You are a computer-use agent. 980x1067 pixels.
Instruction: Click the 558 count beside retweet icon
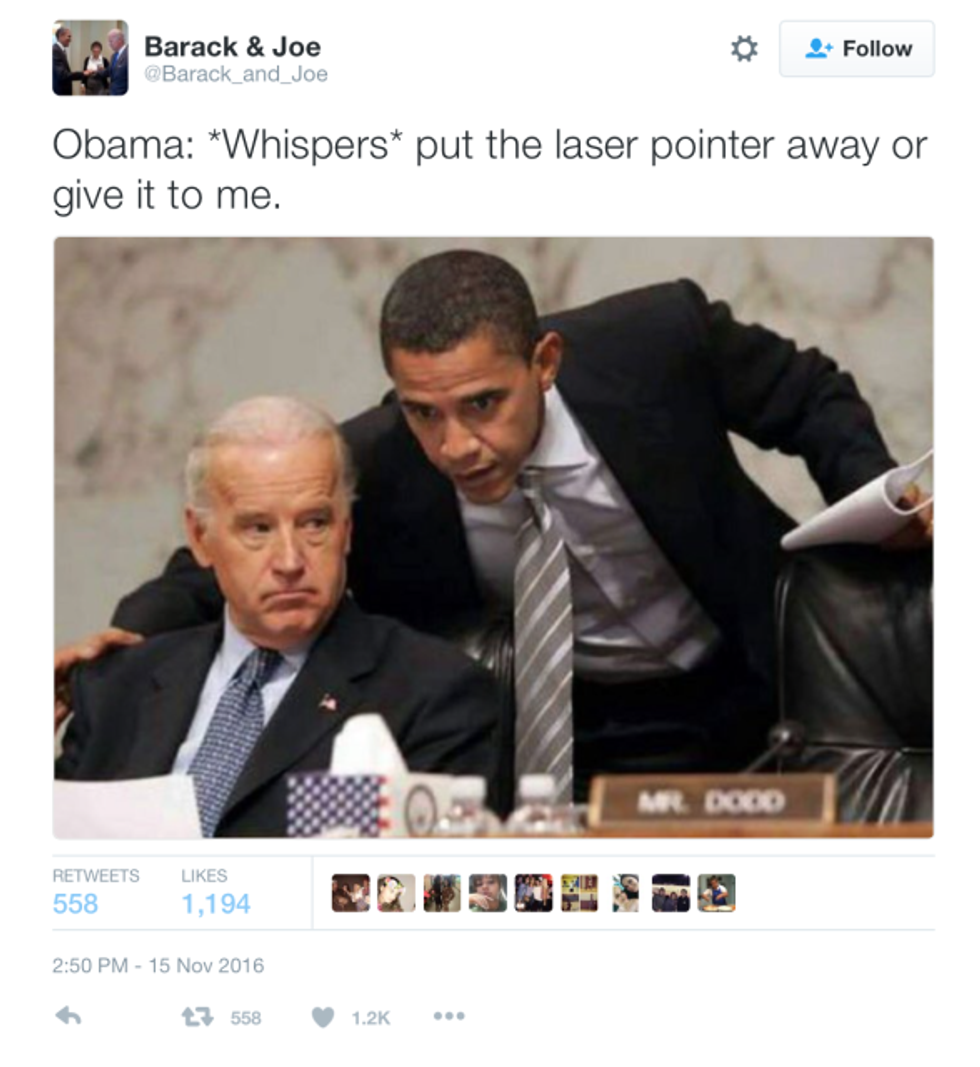[246, 1018]
